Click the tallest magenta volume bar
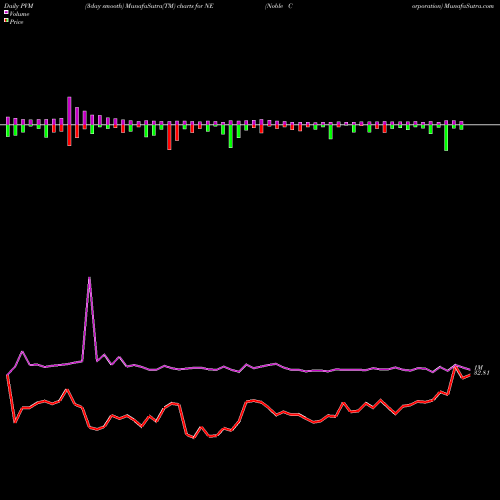This screenshot has height=500, width=500. [x=69, y=111]
